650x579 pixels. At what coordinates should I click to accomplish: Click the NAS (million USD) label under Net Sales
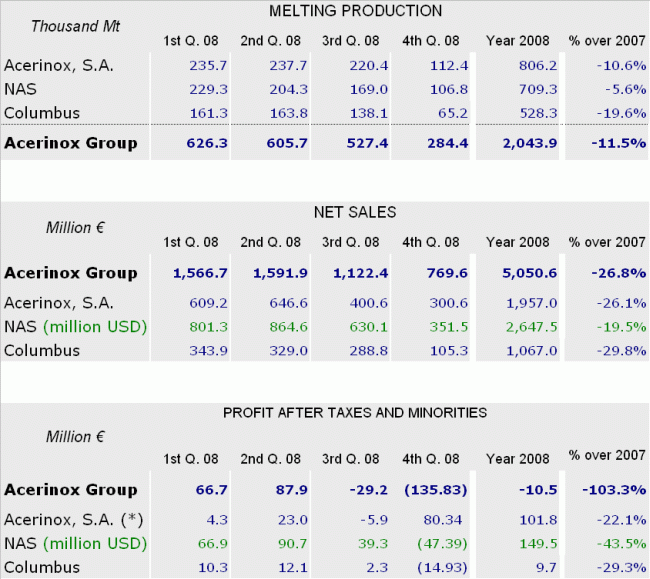coord(75,326)
